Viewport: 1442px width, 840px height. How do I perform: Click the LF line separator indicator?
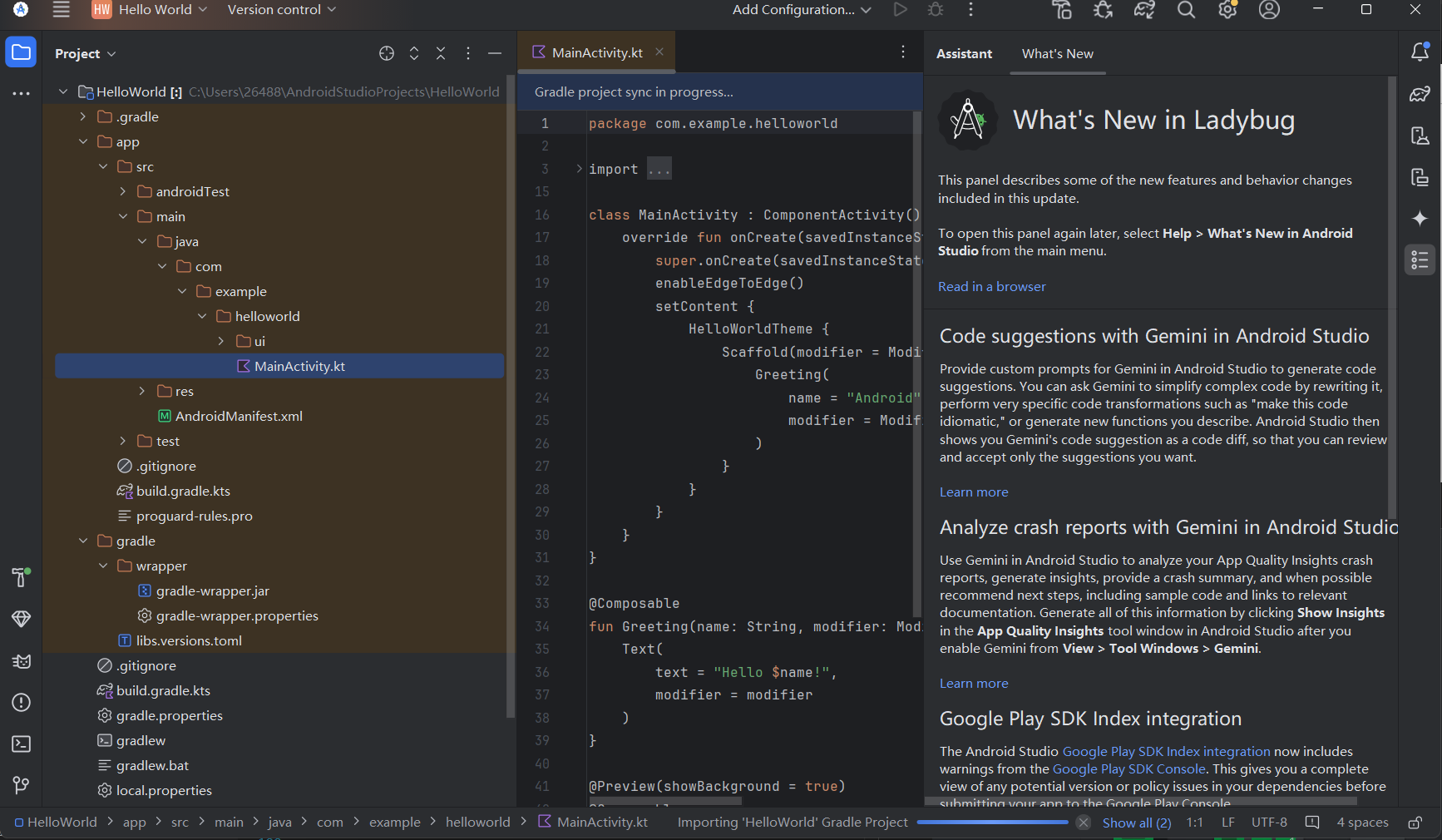point(1227,823)
